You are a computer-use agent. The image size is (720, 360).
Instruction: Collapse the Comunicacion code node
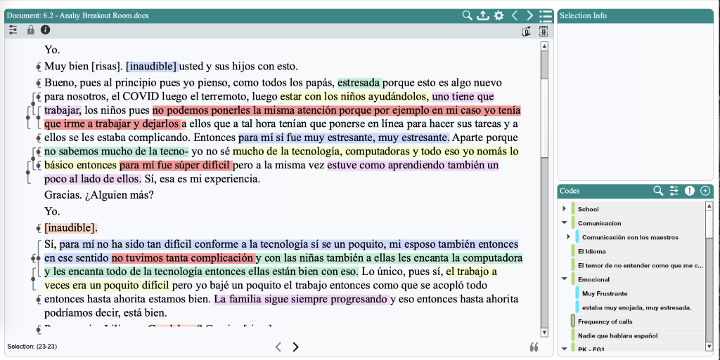(x=564, y=223)
